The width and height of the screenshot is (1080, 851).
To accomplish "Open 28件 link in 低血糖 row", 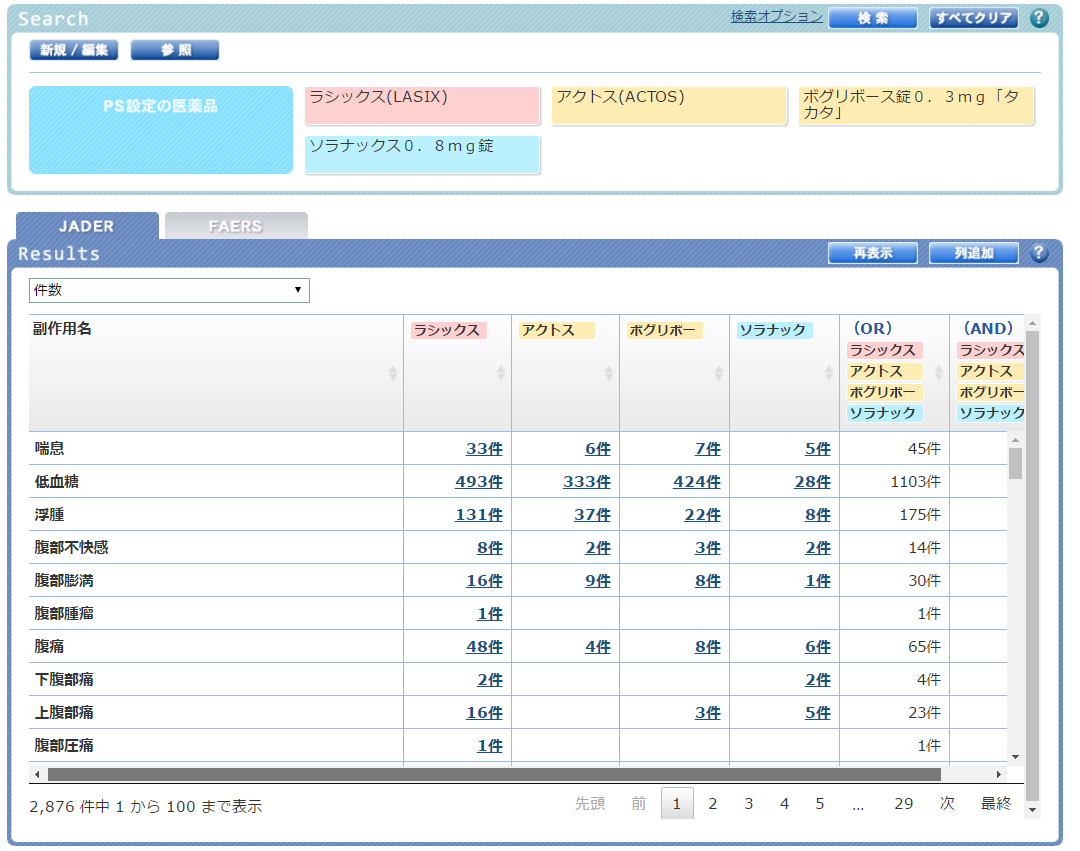I will 813,482.
